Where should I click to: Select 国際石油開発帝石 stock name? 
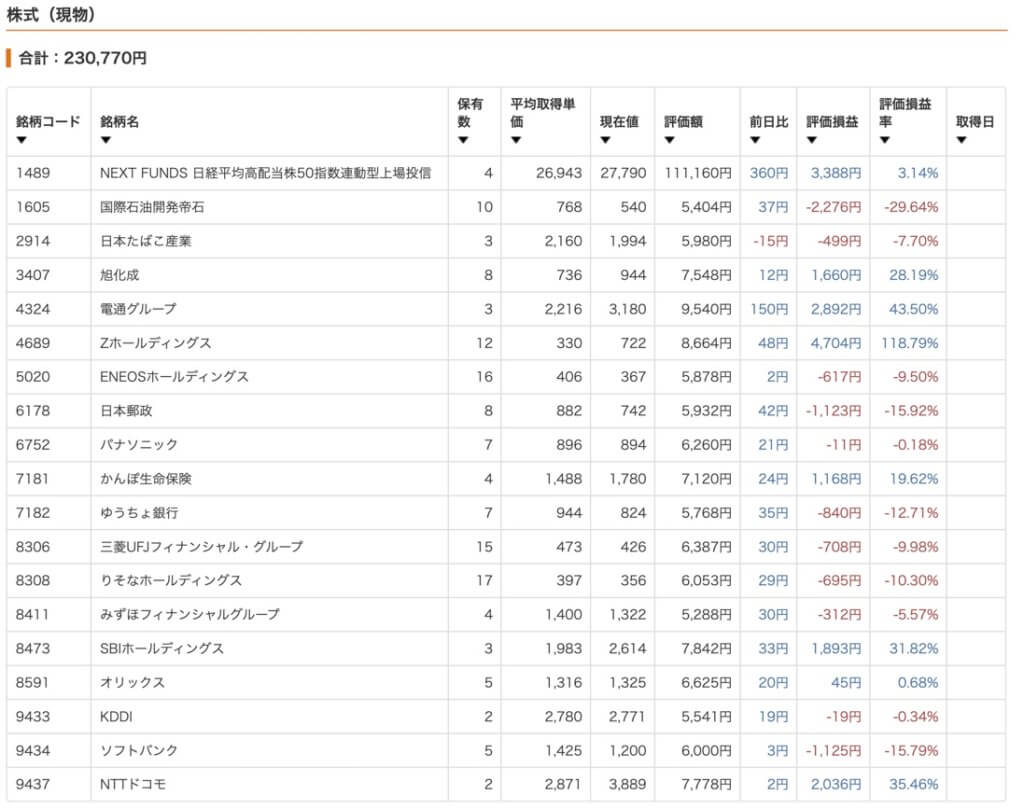click(152, 207)
